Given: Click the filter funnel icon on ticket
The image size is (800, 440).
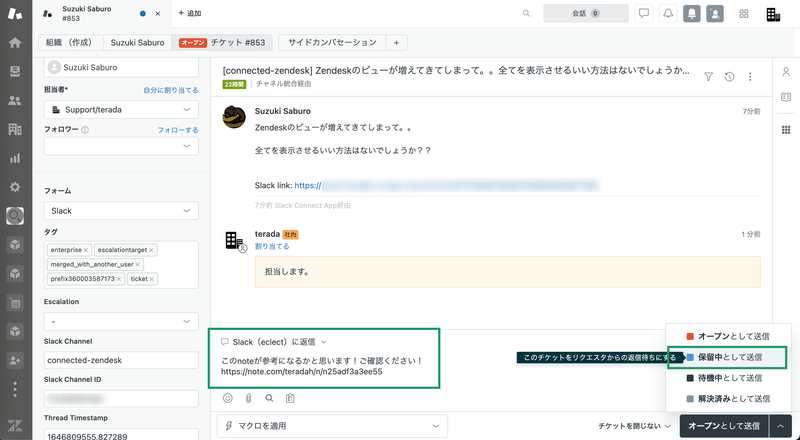Looking at the screenshot, I should coord(708,77).
